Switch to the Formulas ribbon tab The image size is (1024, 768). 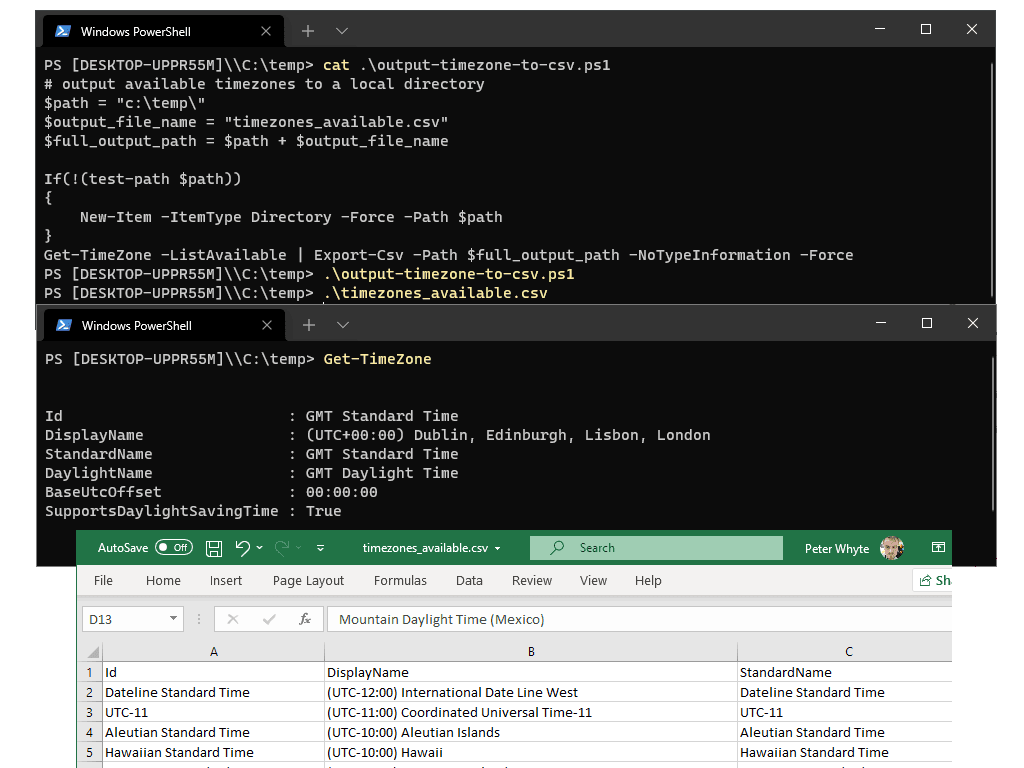coord(400,581)
